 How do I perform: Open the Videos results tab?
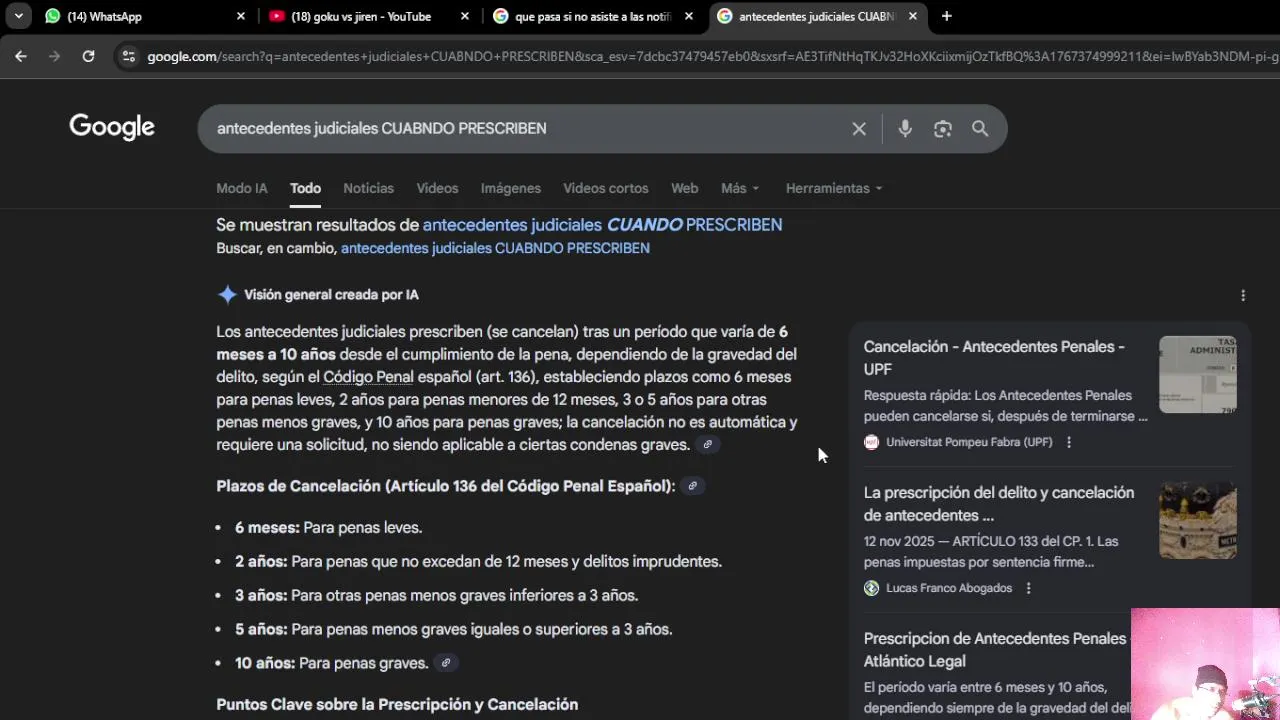pyautogui.click(x=437, y=188)
